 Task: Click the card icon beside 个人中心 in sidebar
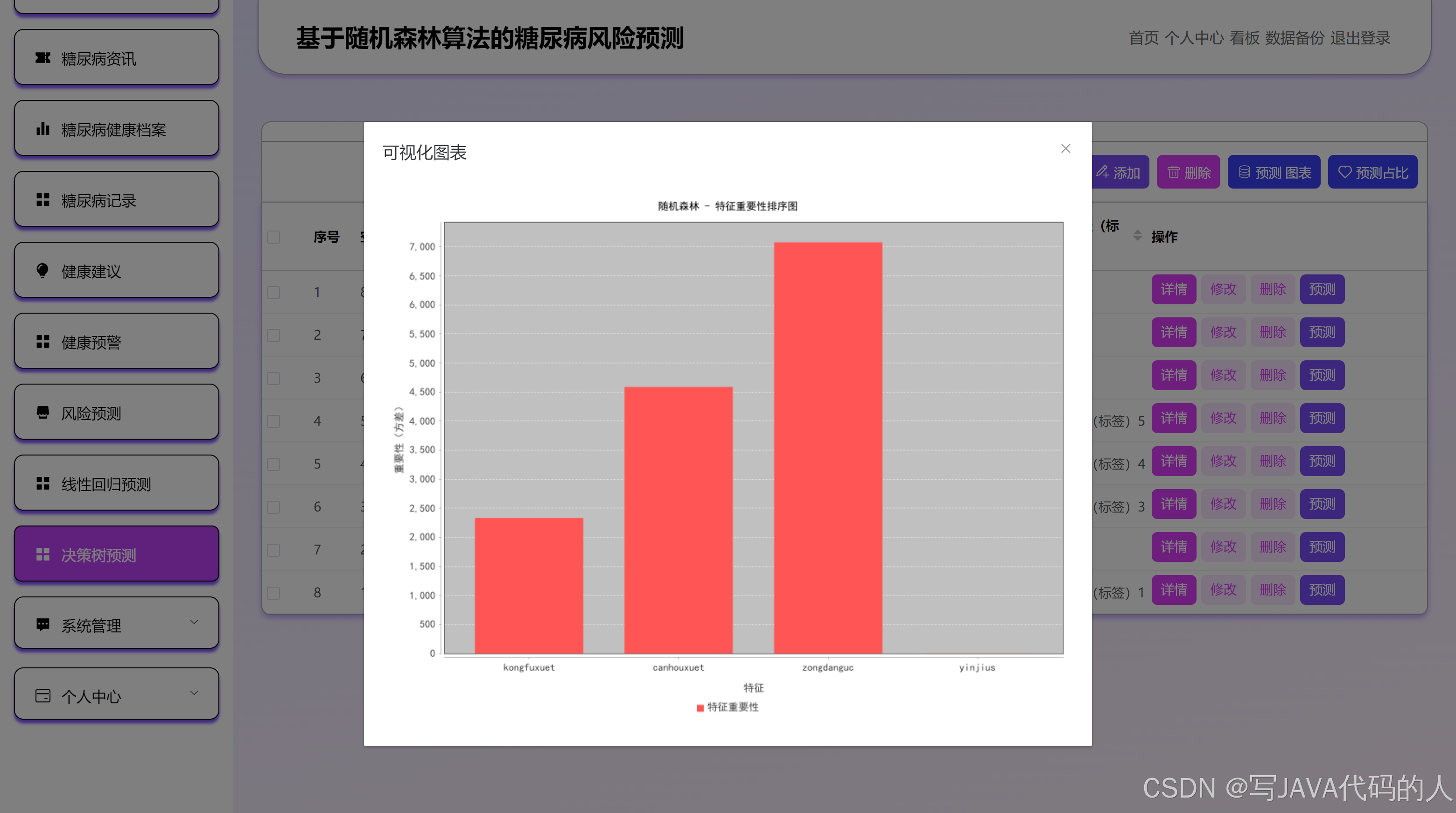[42, 695]
